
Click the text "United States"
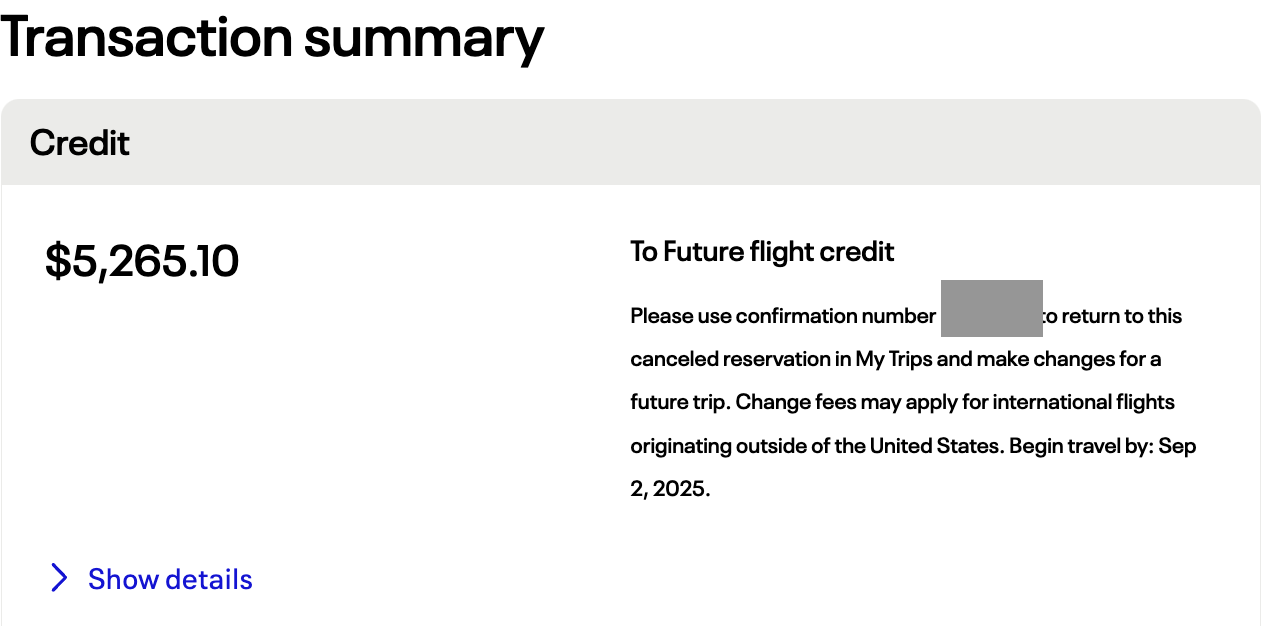click(x=935, y=446)
